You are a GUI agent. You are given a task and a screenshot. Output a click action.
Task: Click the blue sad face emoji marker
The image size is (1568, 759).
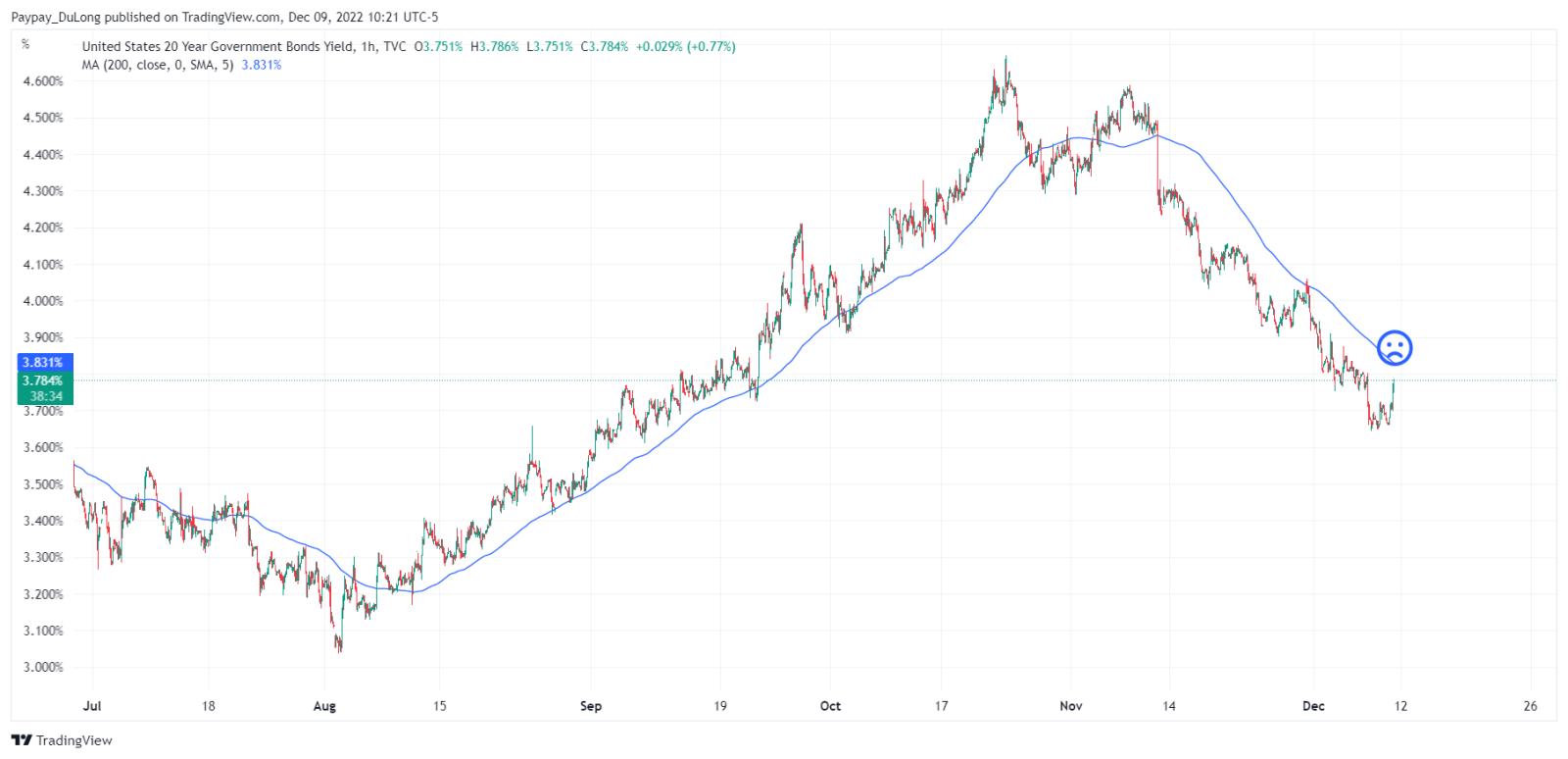coord(1394,348)
